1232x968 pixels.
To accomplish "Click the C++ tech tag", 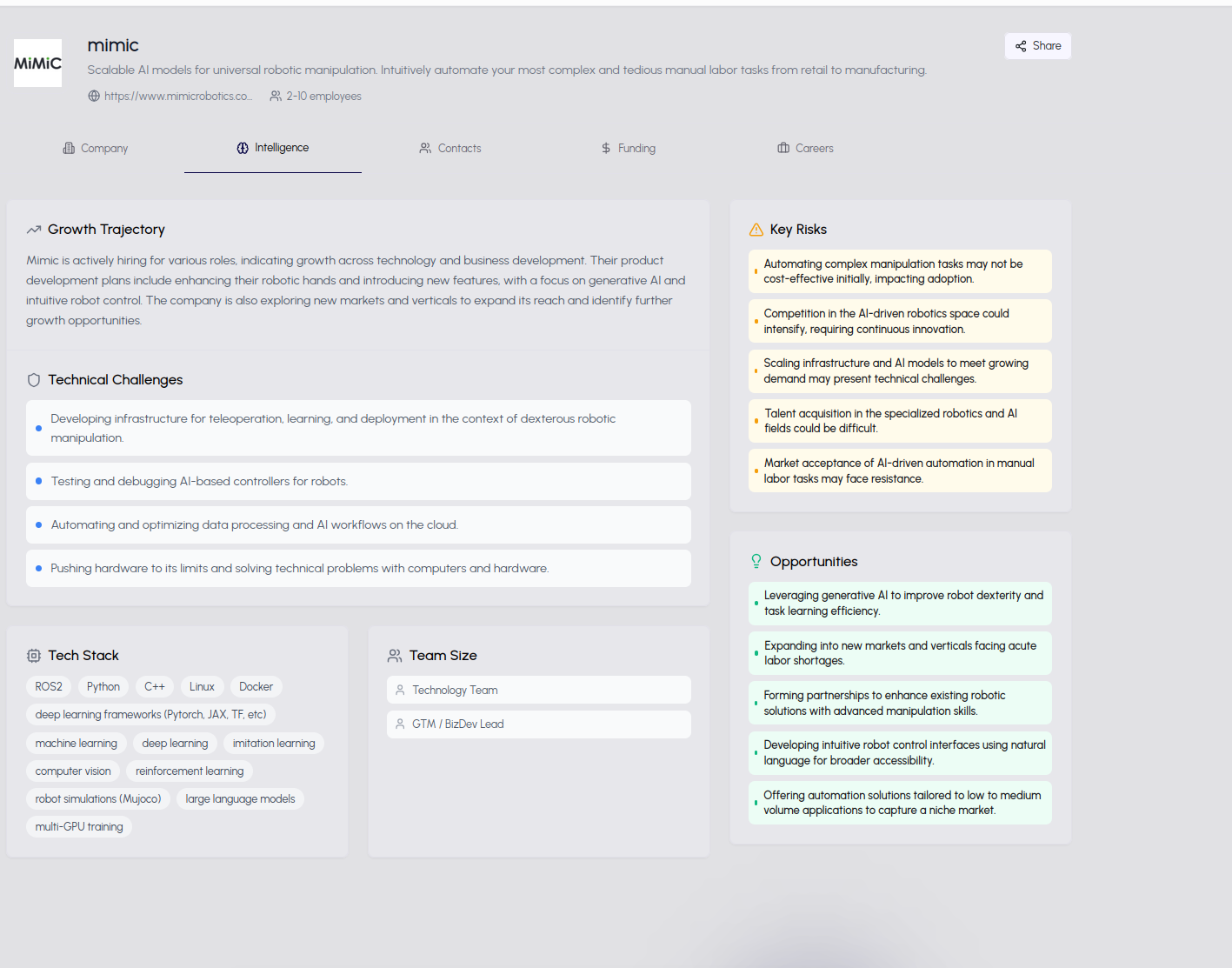I will coord(155,687).
